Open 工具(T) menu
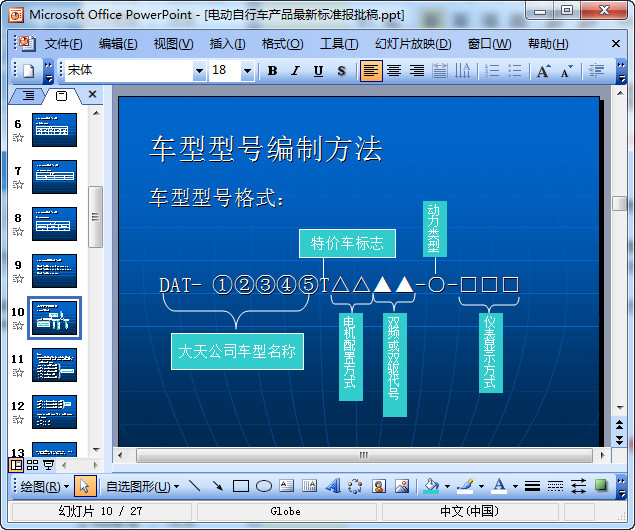This screenshot has height=530, width=635. coord(339,44)
